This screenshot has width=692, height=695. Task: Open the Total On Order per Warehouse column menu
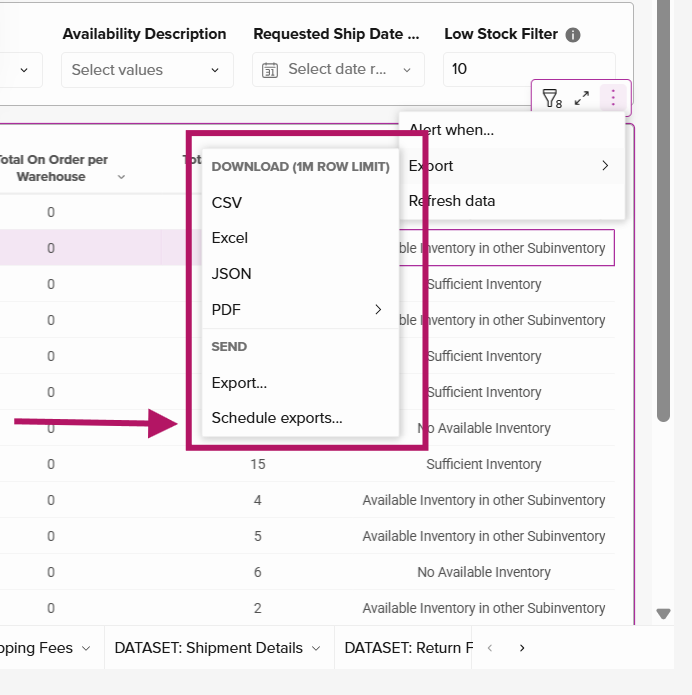point(121,177)
